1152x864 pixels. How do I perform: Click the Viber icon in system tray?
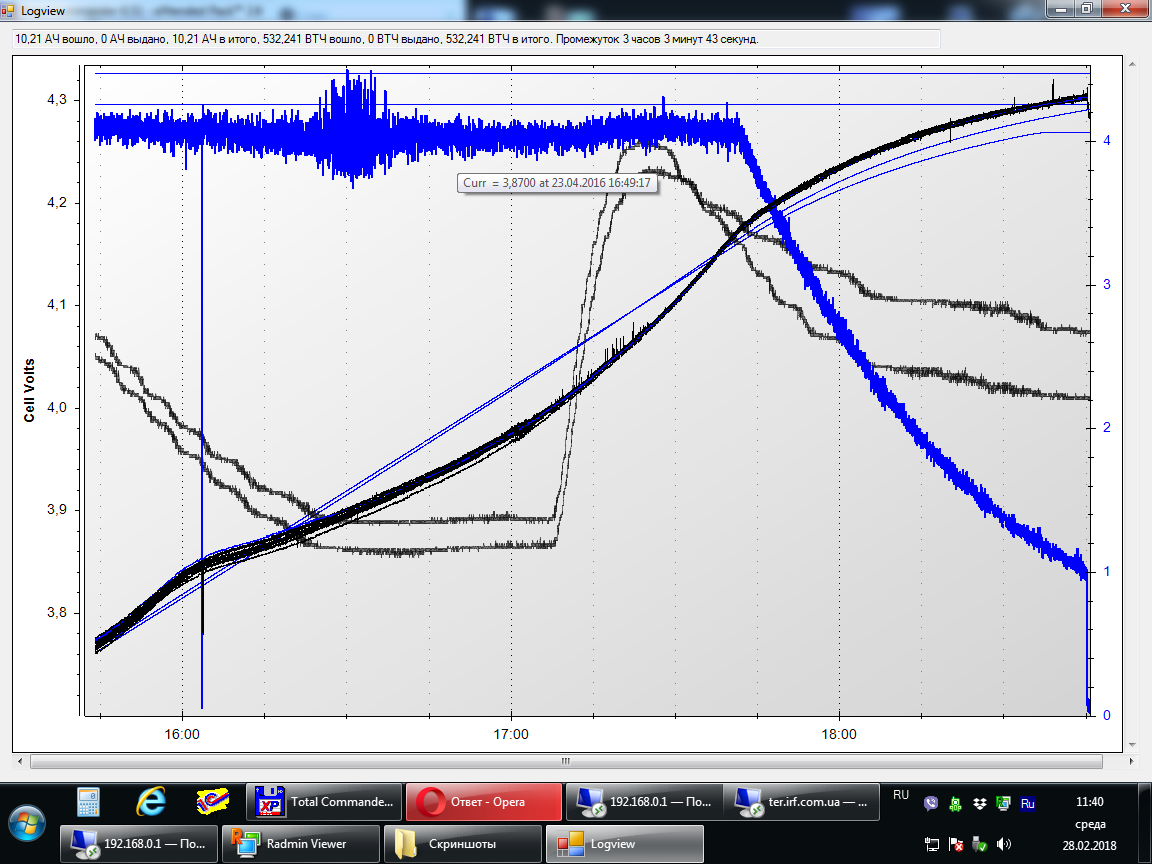click(x=932, y=803)
